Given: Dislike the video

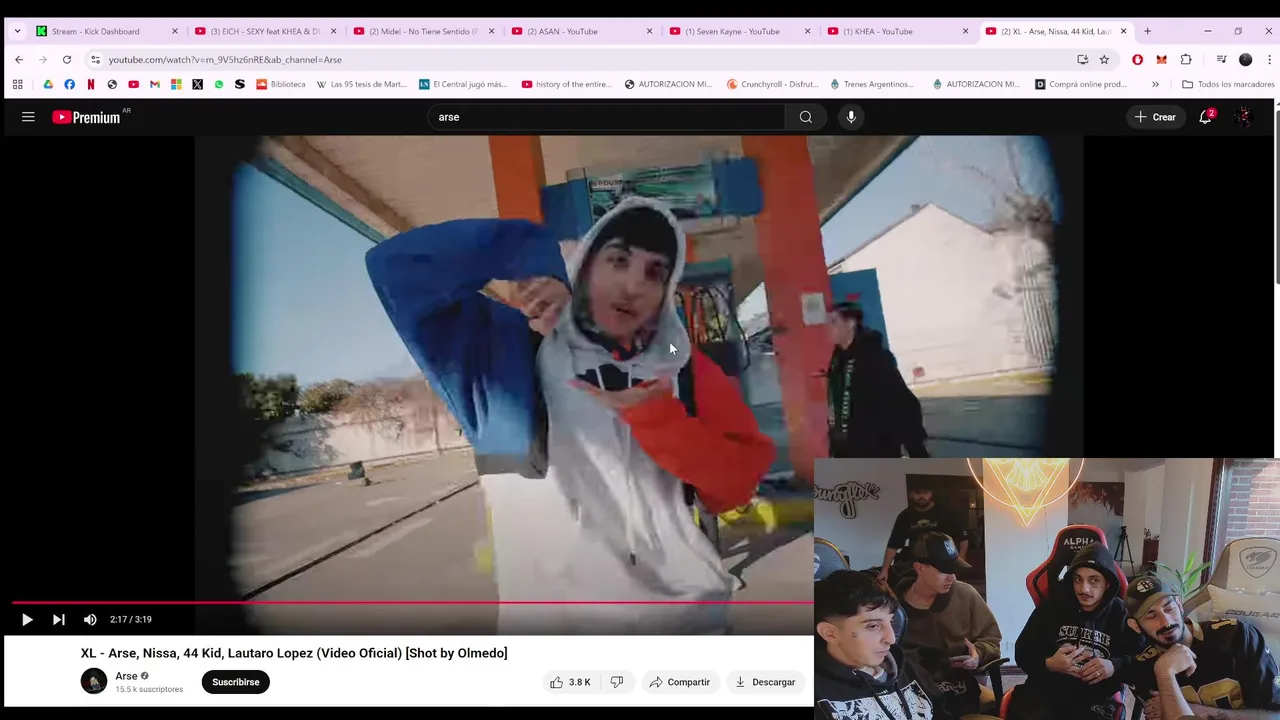Looking at the screenshot, I should tap(617, 682).
